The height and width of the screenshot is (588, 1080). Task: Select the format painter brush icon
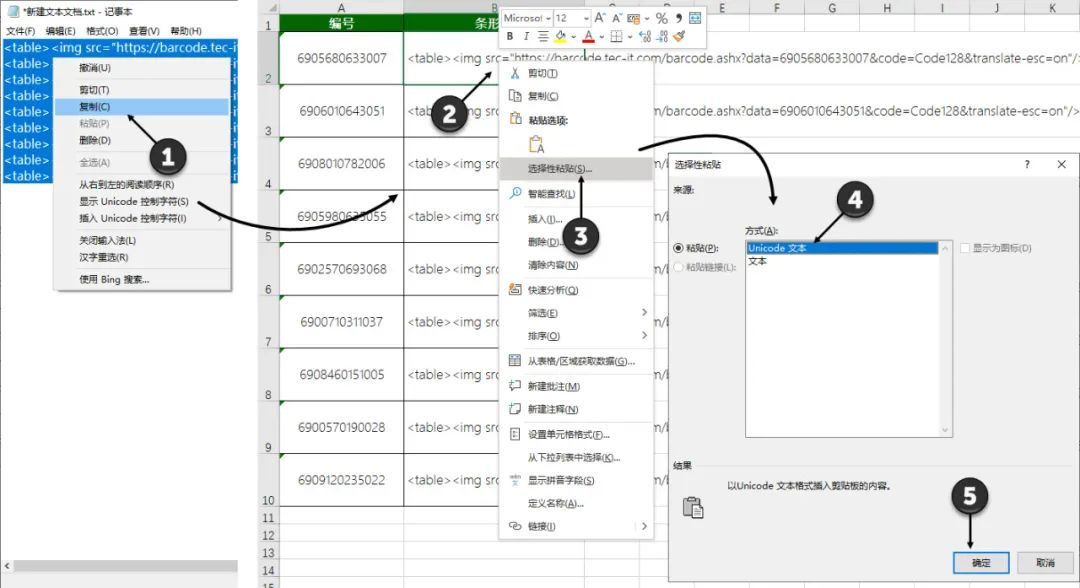coord(680,36)
